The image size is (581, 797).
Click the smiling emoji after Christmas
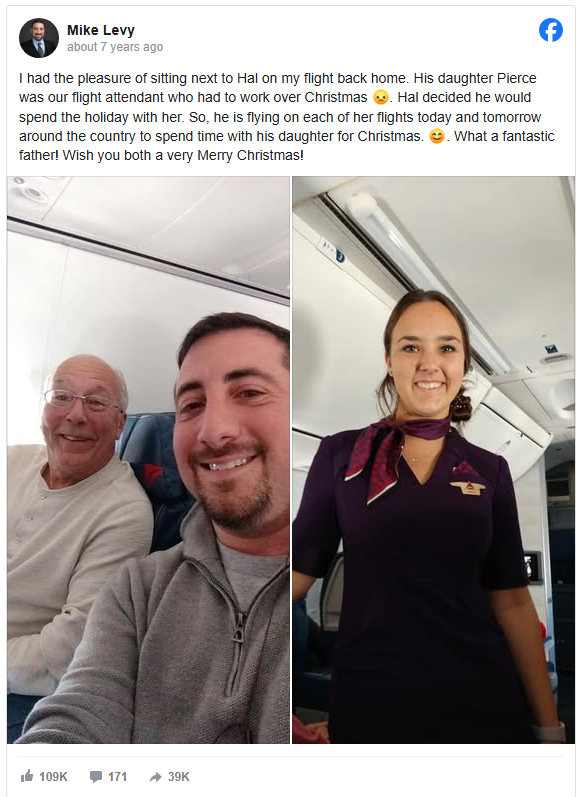coord(437,136)
